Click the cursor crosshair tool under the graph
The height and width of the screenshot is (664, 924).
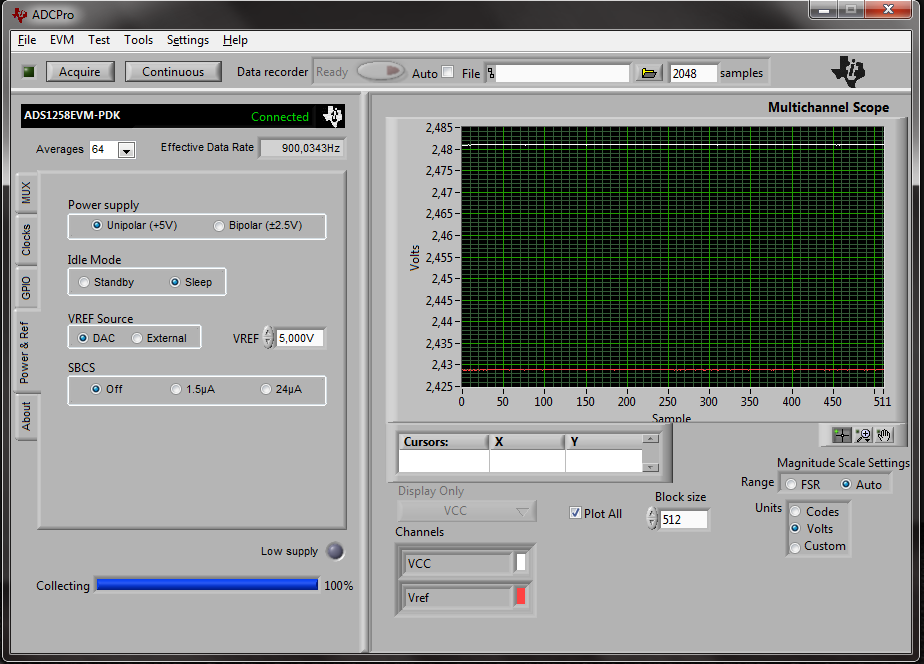pyautogui.click(x=842, y=435)
